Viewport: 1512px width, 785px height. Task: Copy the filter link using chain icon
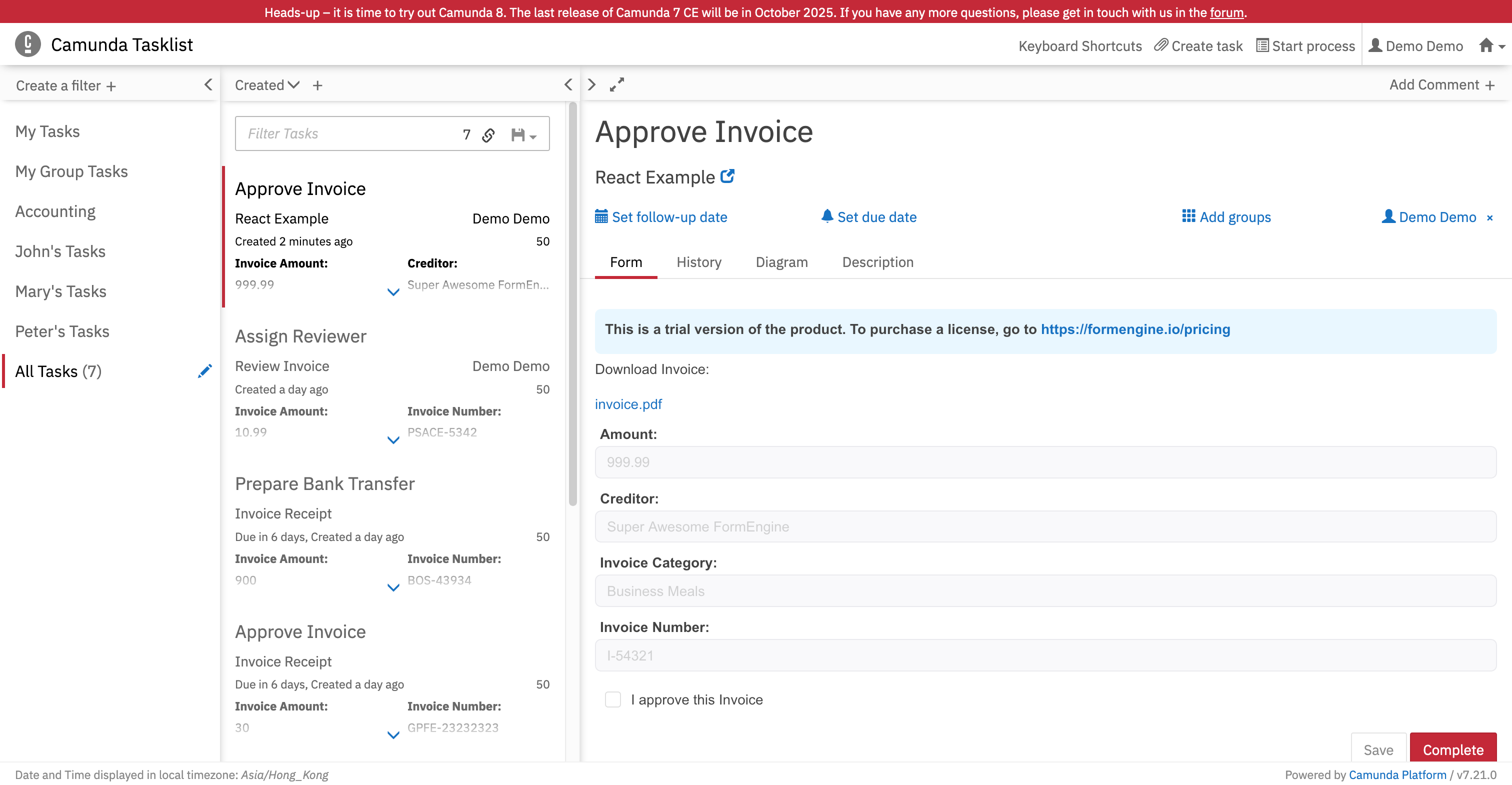tap(489, 134)
